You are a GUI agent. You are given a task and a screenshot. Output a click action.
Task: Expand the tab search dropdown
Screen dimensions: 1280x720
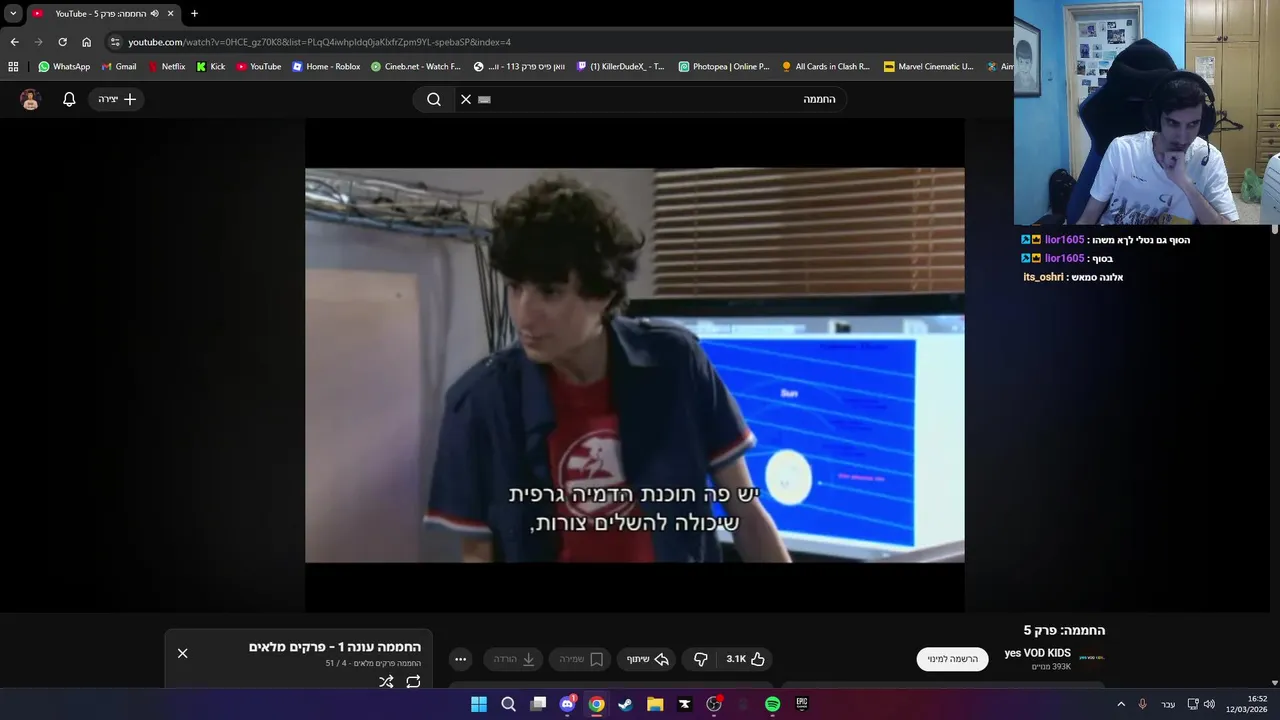click(x=13, y=14)
